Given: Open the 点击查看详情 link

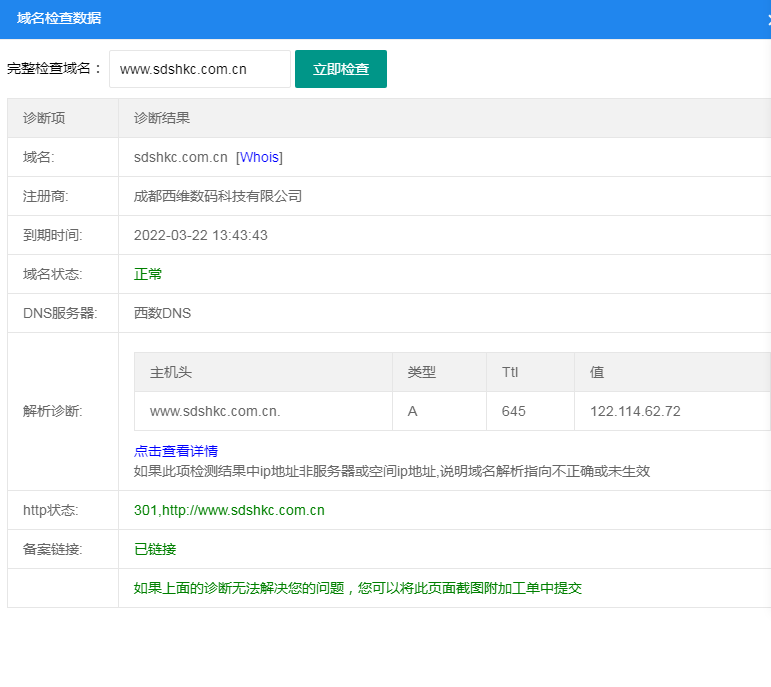Looking at the screenshot, I should (x=176, y=451).
